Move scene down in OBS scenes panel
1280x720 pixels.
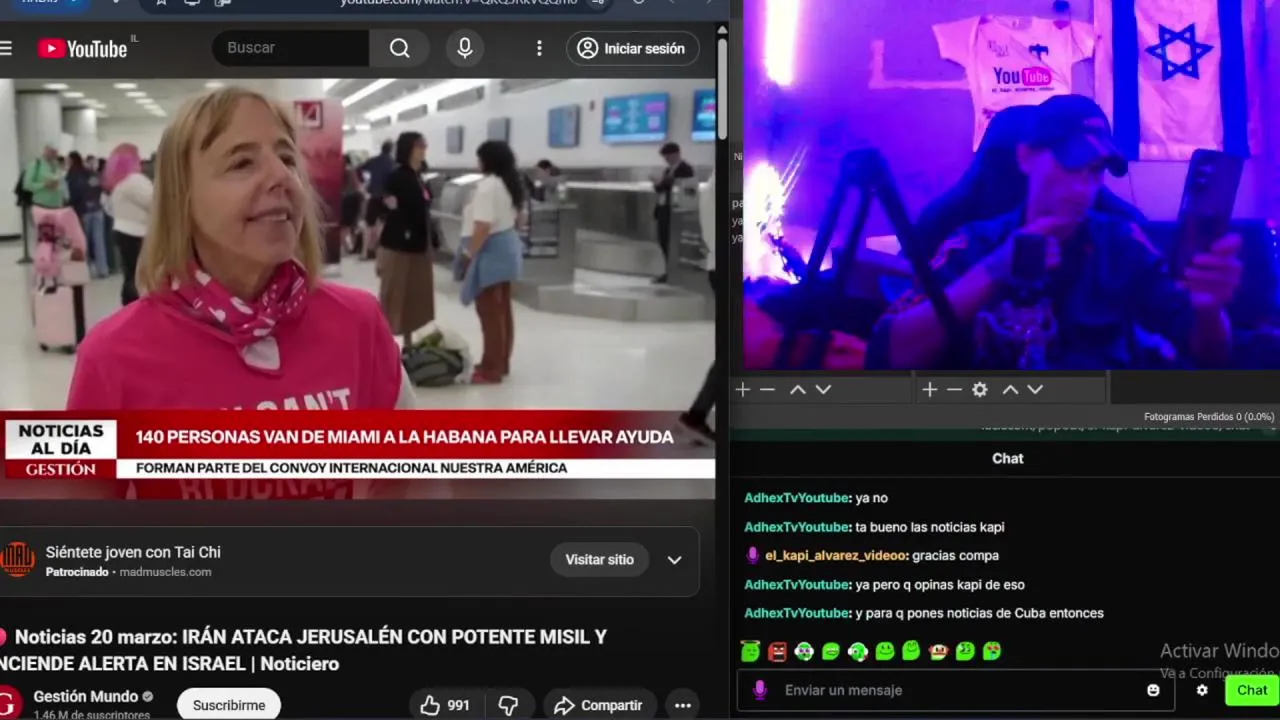[x=823, y=389]
